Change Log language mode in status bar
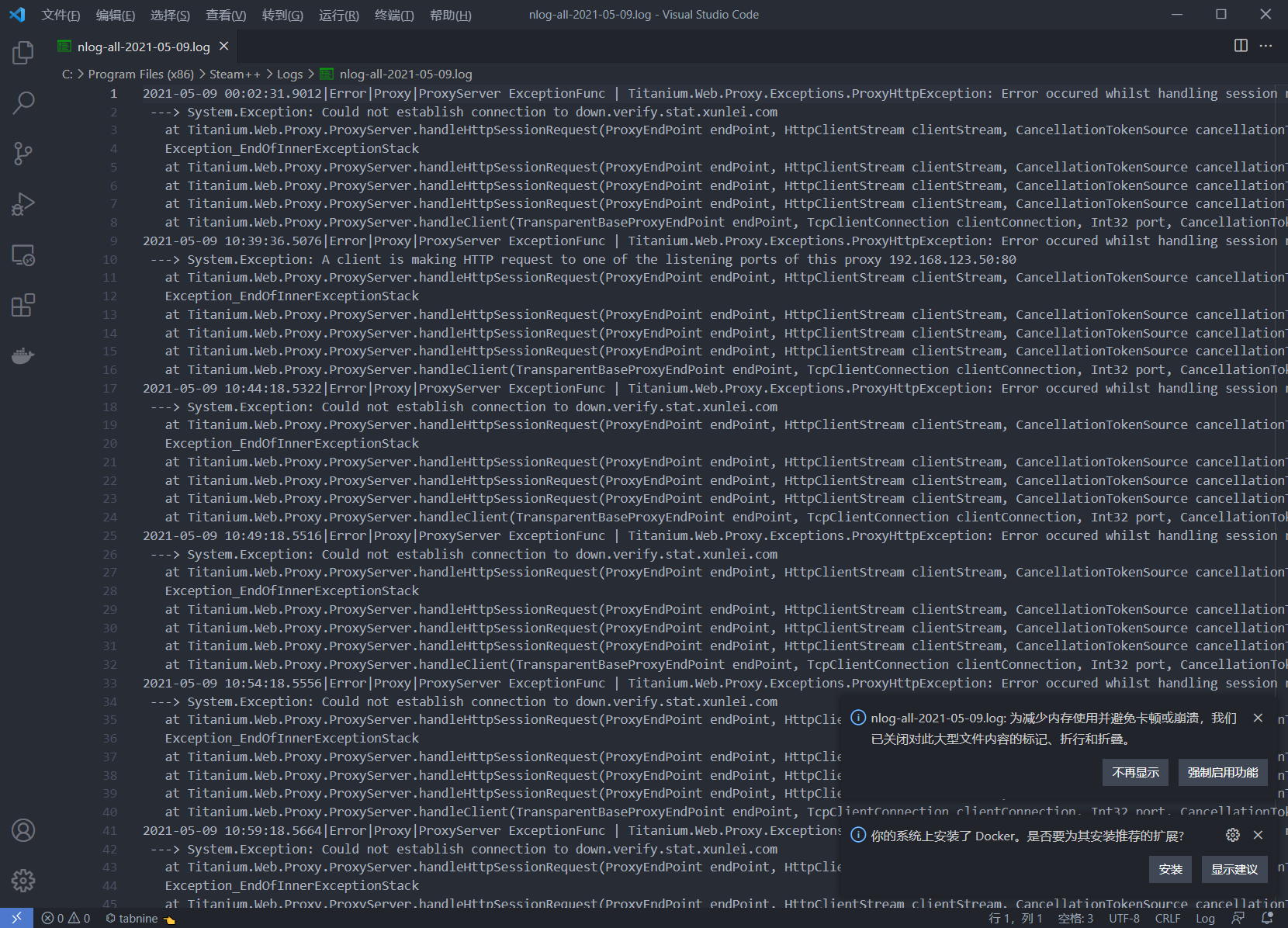Screen dimensions: 1288x928 [1205, 918]
